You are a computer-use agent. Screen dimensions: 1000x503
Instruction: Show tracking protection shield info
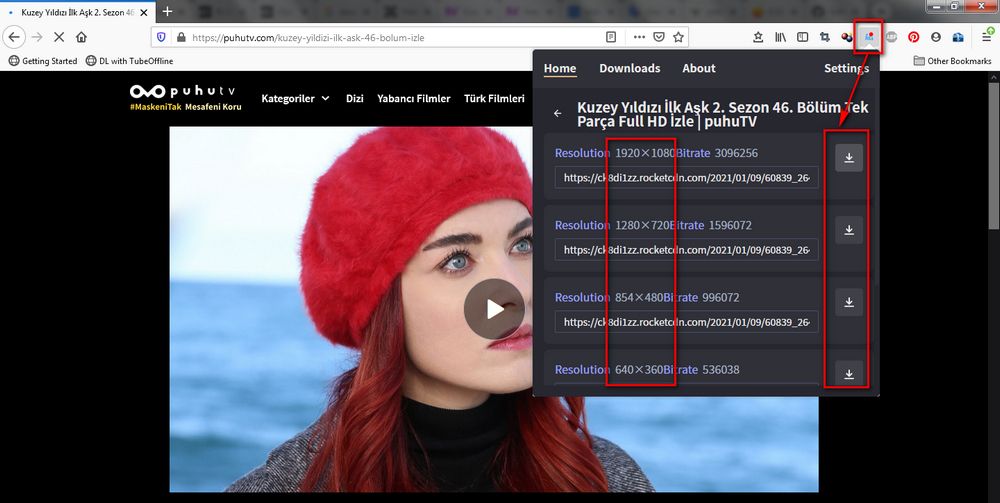[x=161, y=37]
